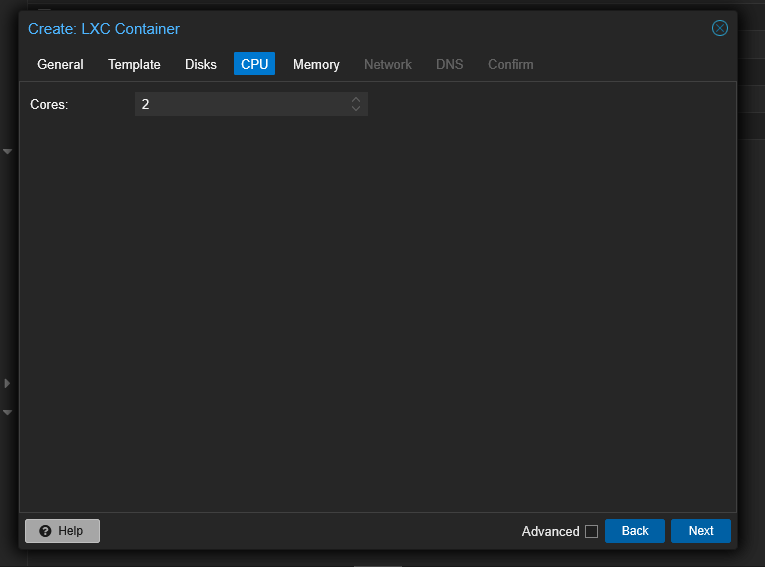
Task: Click the disabled Network tab
Action: 388,64
